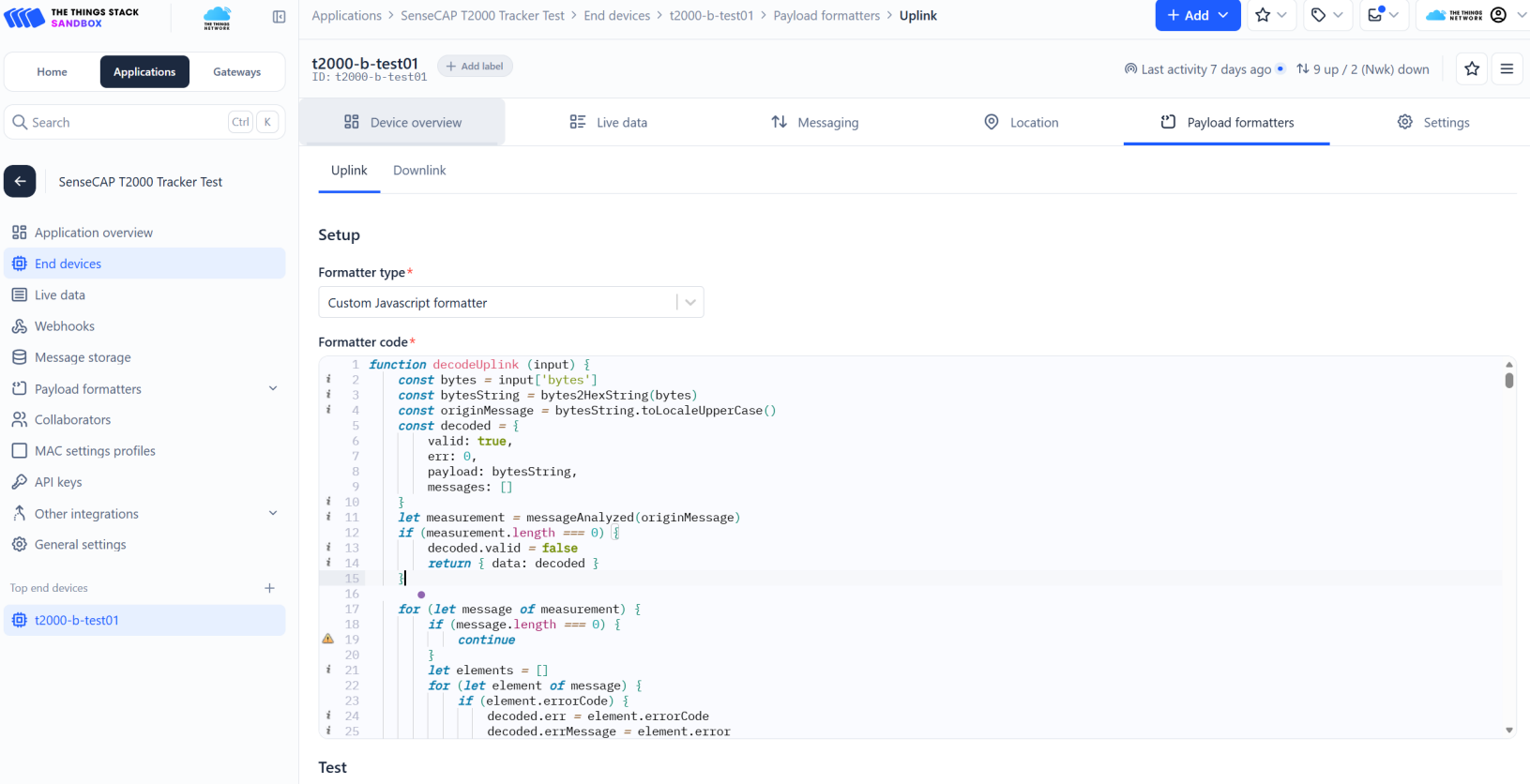
Task: Click the back arrow beside SenseCAP T2000 Tracker Test
Action: pos(20,182)
